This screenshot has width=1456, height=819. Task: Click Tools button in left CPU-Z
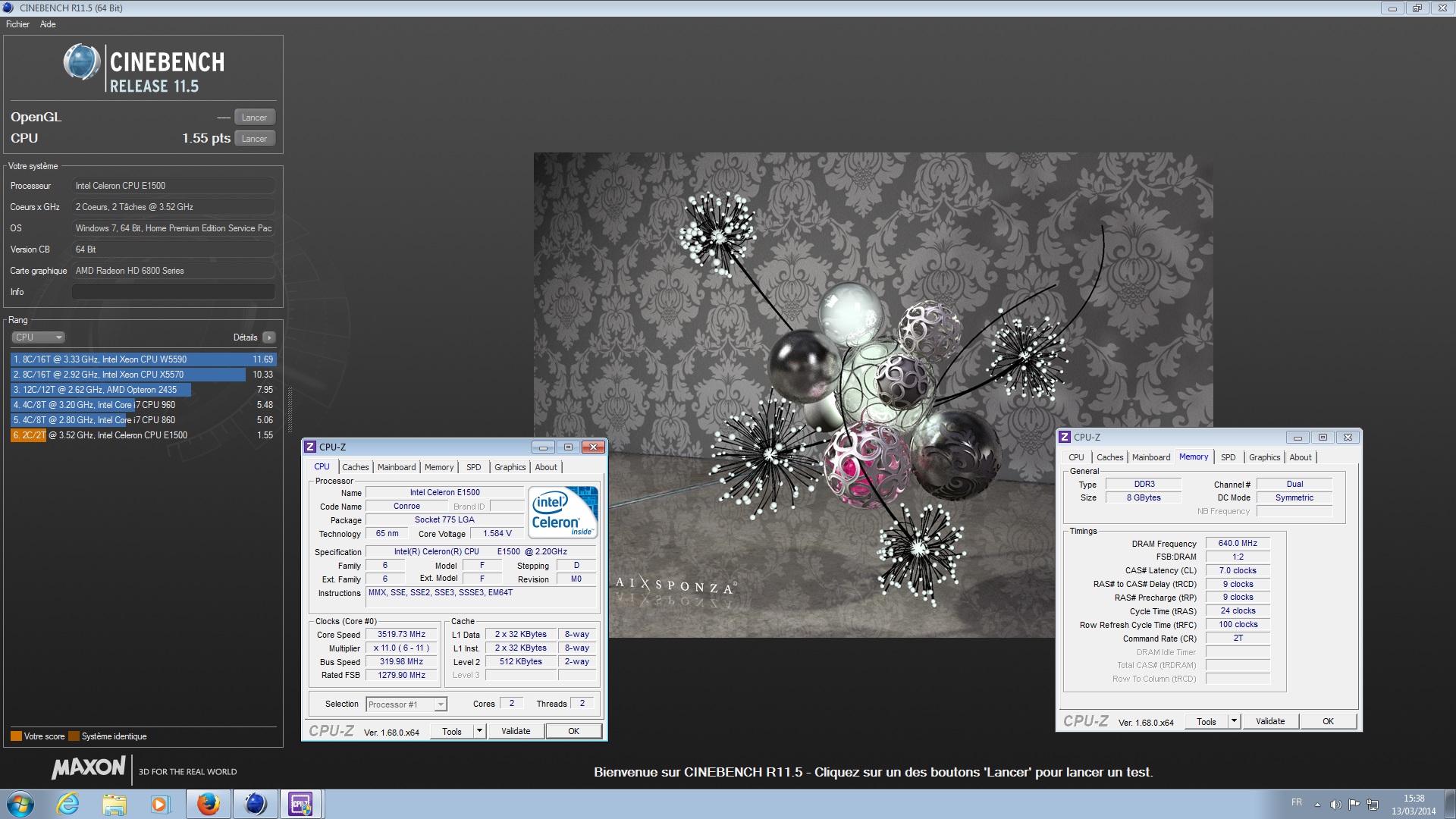click(452, 732)
